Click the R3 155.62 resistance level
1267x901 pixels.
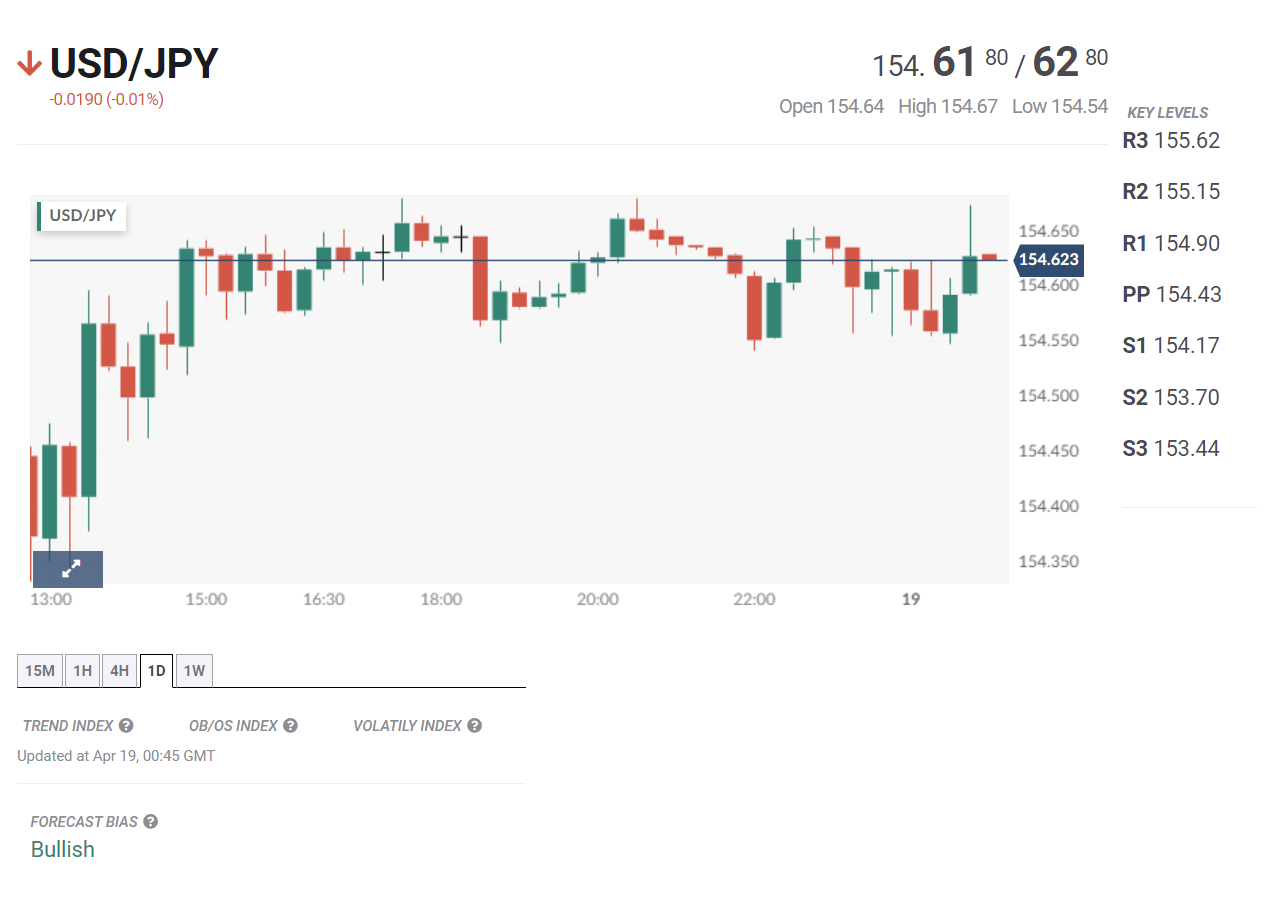click(x=1171, y=140)
